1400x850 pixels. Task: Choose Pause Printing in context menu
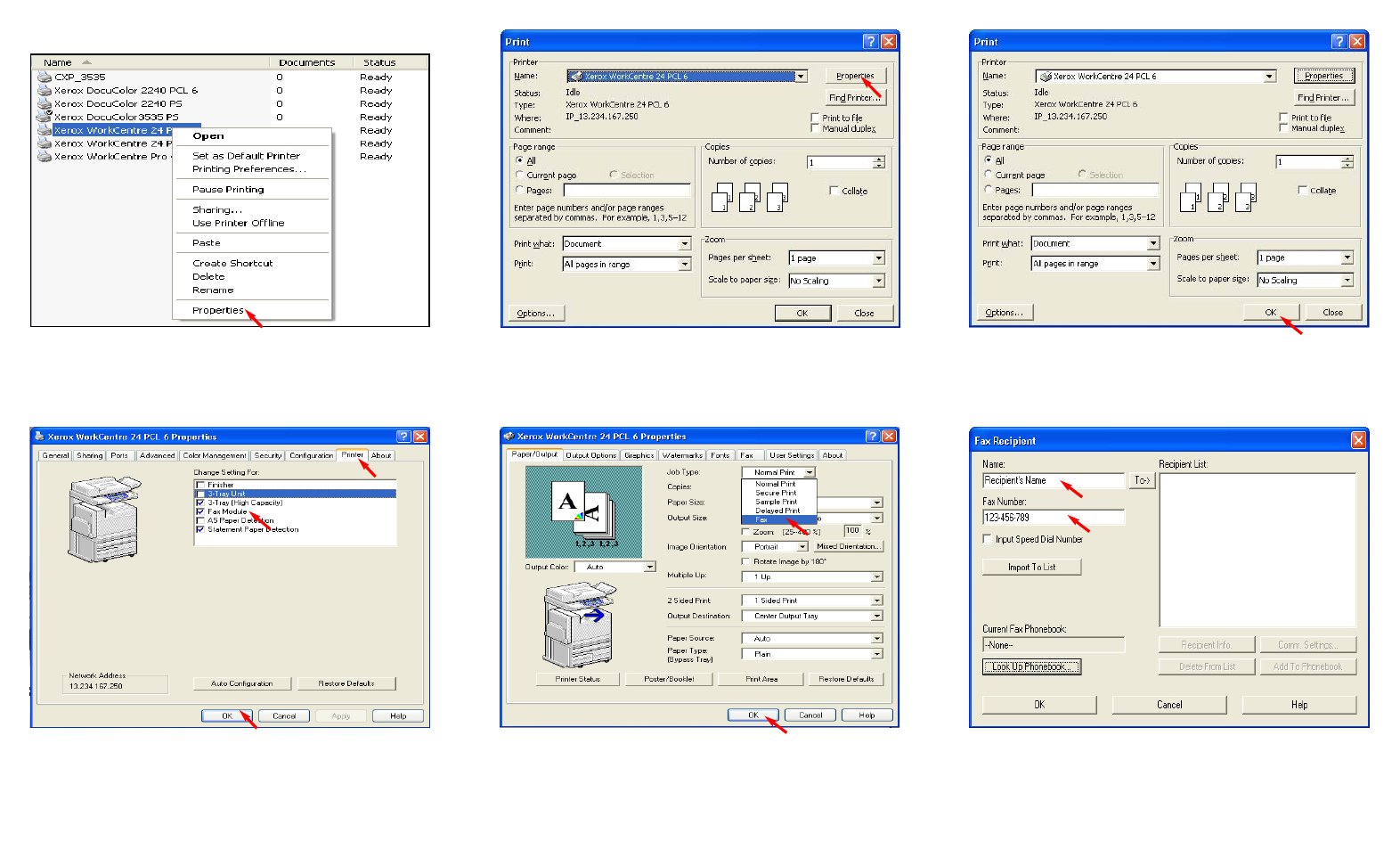coord(228,189)
